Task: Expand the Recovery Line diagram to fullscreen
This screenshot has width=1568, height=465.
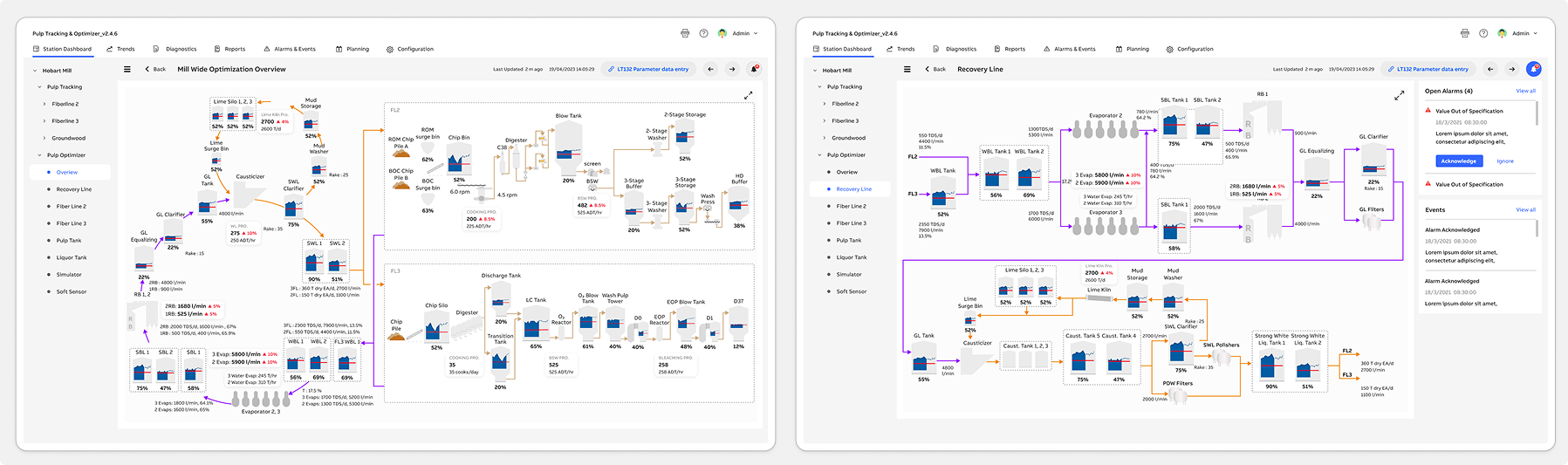Action: pos(1400,95)
